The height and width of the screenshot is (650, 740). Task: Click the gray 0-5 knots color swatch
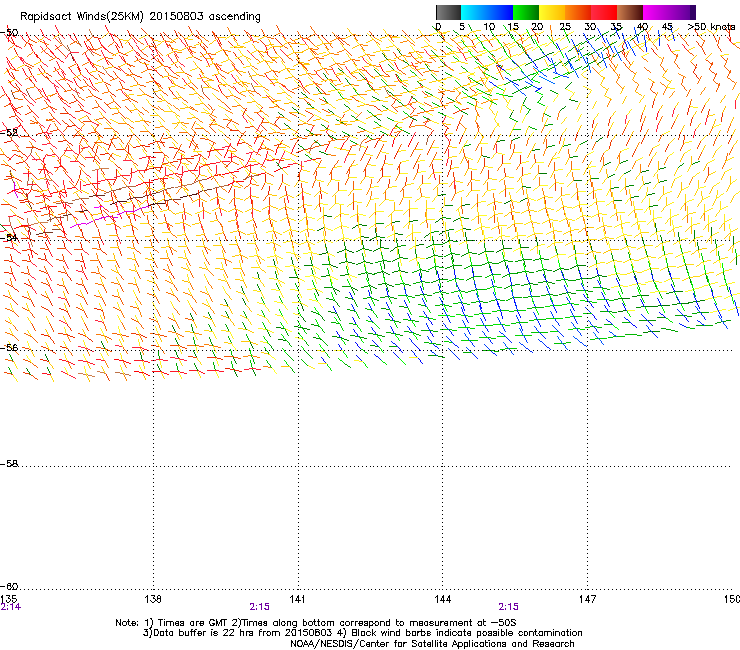[x=448, y=12]
